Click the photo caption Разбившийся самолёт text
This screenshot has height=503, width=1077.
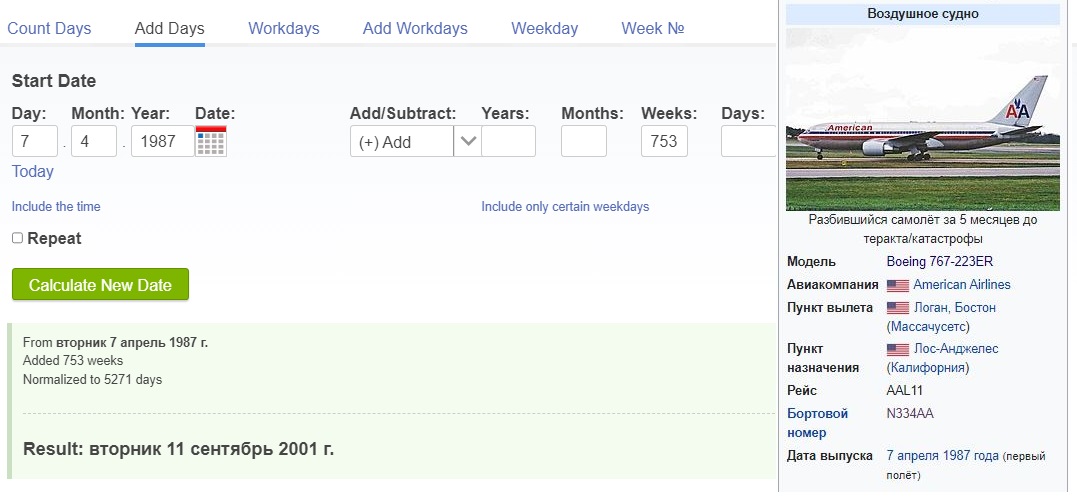(x=922, y=230)
